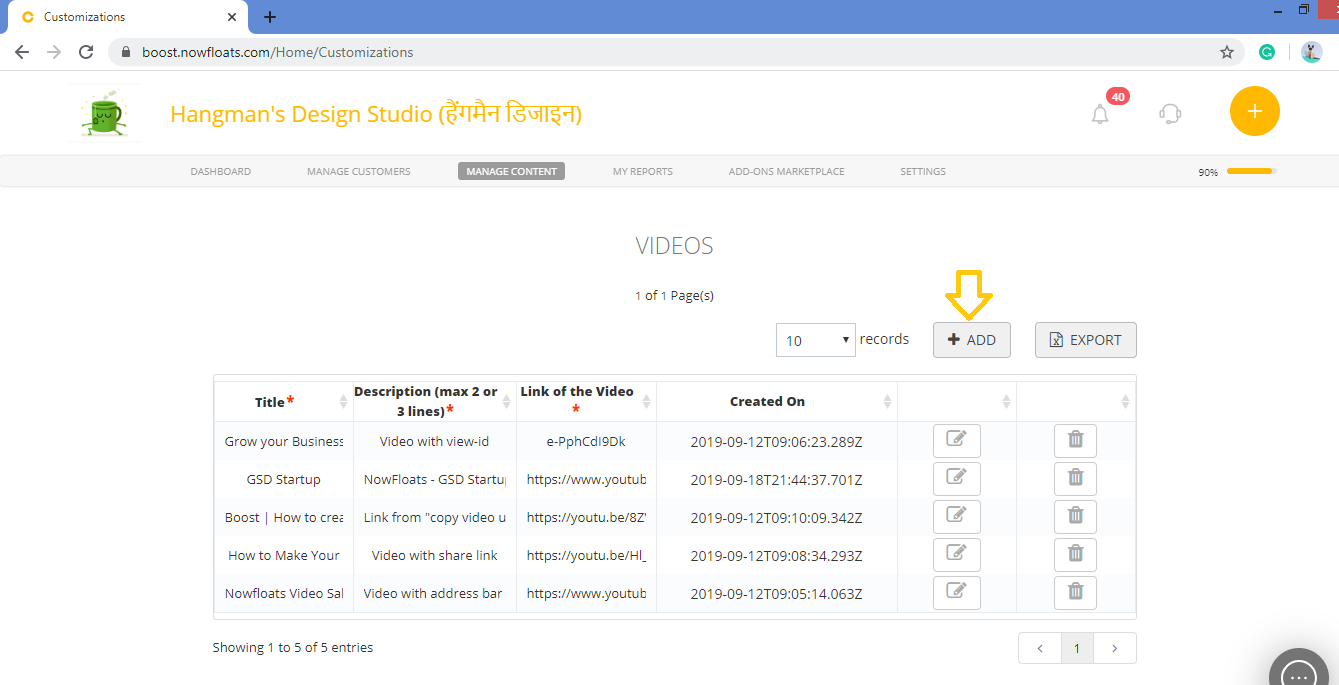The image size is (1339, 685).
Task: Open the Dashboard menu
Action: point(221,172)
